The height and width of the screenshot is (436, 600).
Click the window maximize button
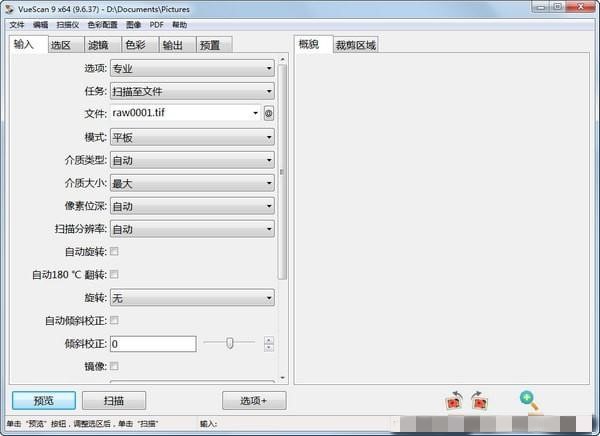(558, 7)
